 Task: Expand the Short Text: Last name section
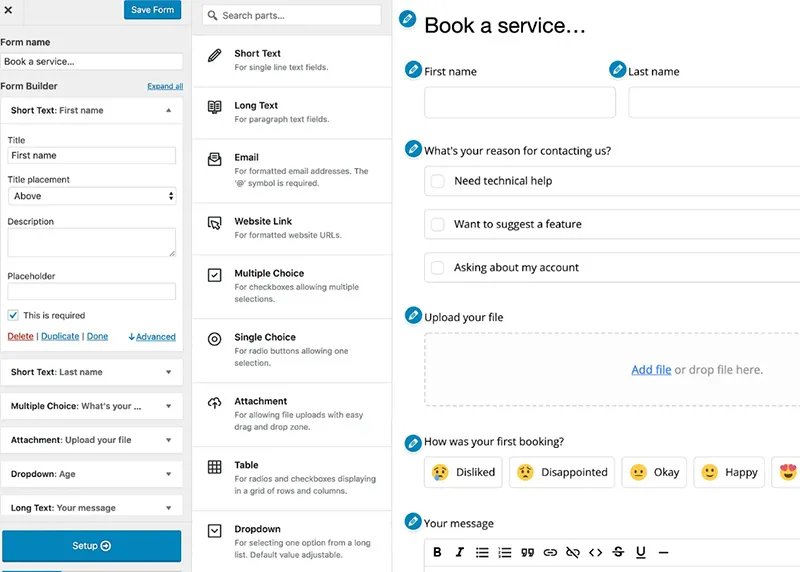(x=91, y=372)
